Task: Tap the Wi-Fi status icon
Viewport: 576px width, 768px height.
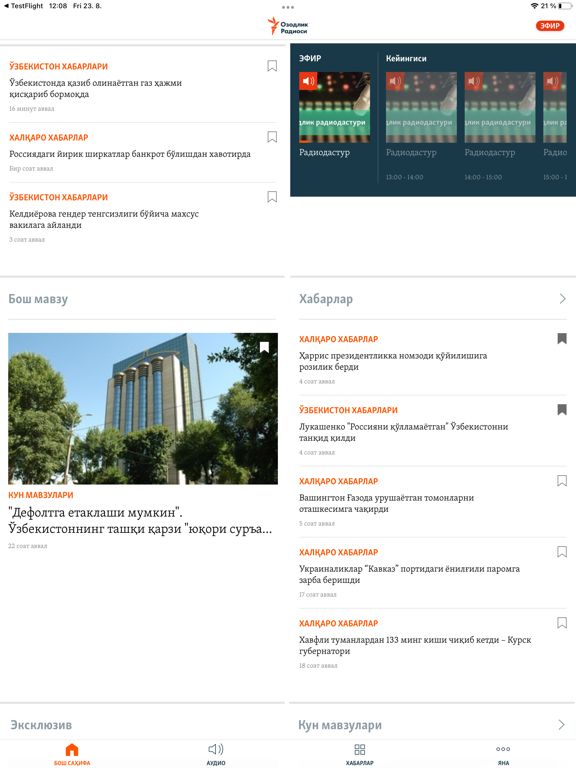Action: (534, 6)
